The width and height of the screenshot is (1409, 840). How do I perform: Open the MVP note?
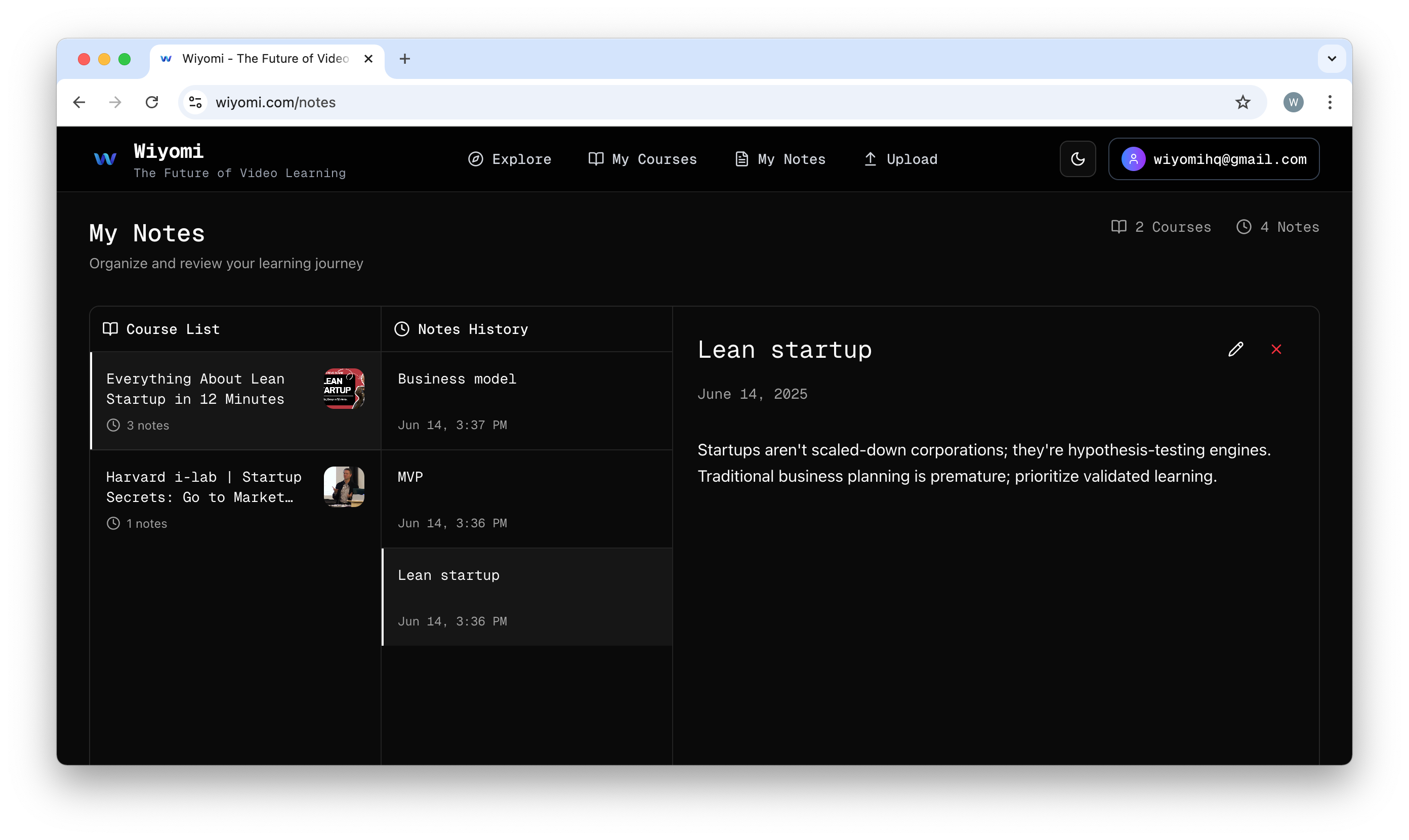click(526, 498)
